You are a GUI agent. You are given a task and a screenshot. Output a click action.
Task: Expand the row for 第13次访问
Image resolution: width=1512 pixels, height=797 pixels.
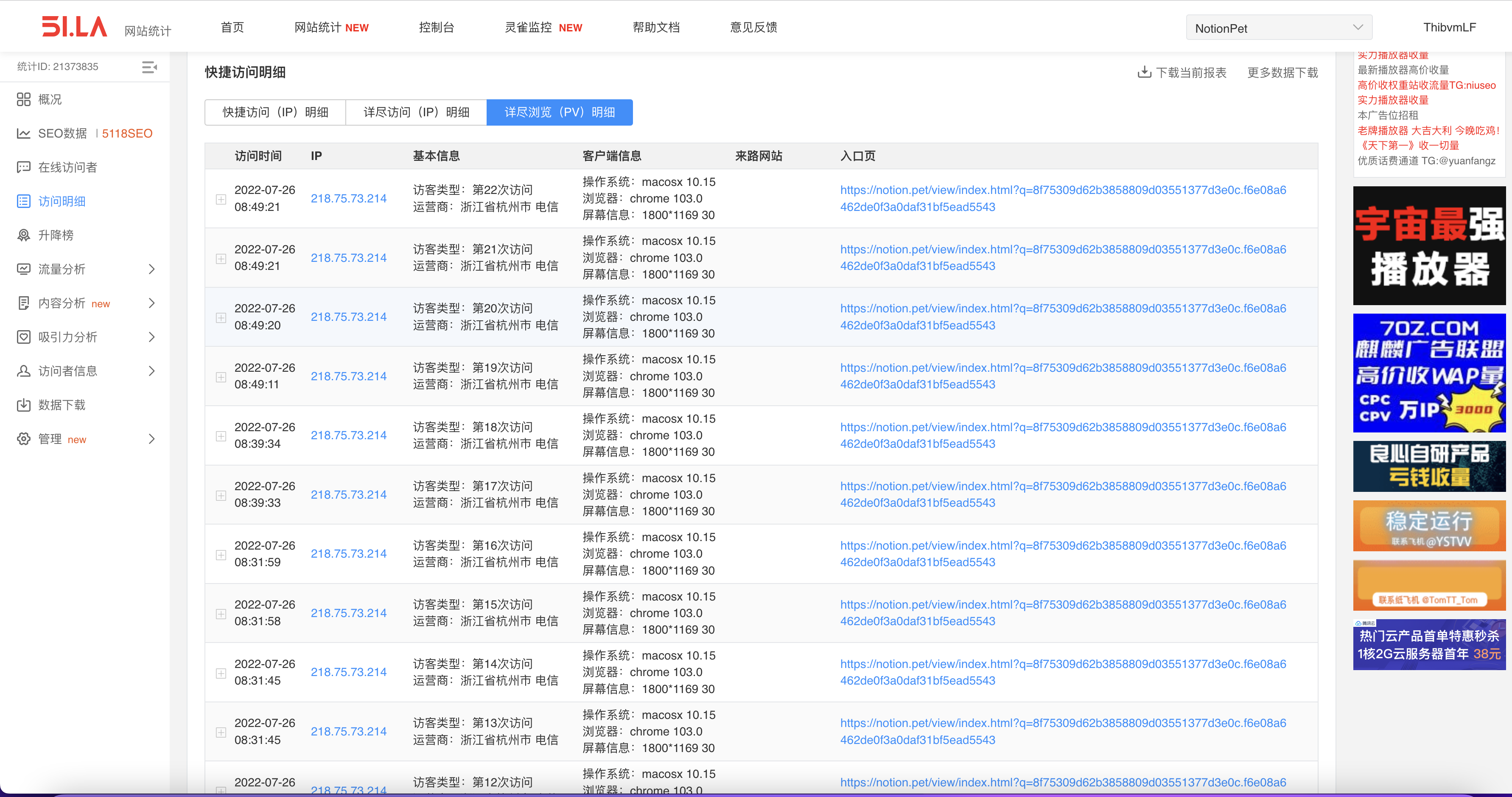pyautogui.click(x=221, y=732)
